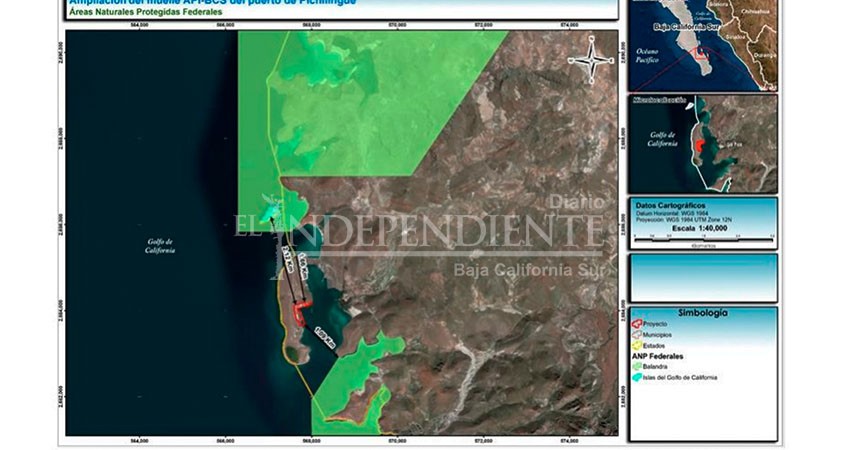Click 'Golfo de California' label in microlocation inset
This screenshot has width=850, height=450.
[662, 139]
